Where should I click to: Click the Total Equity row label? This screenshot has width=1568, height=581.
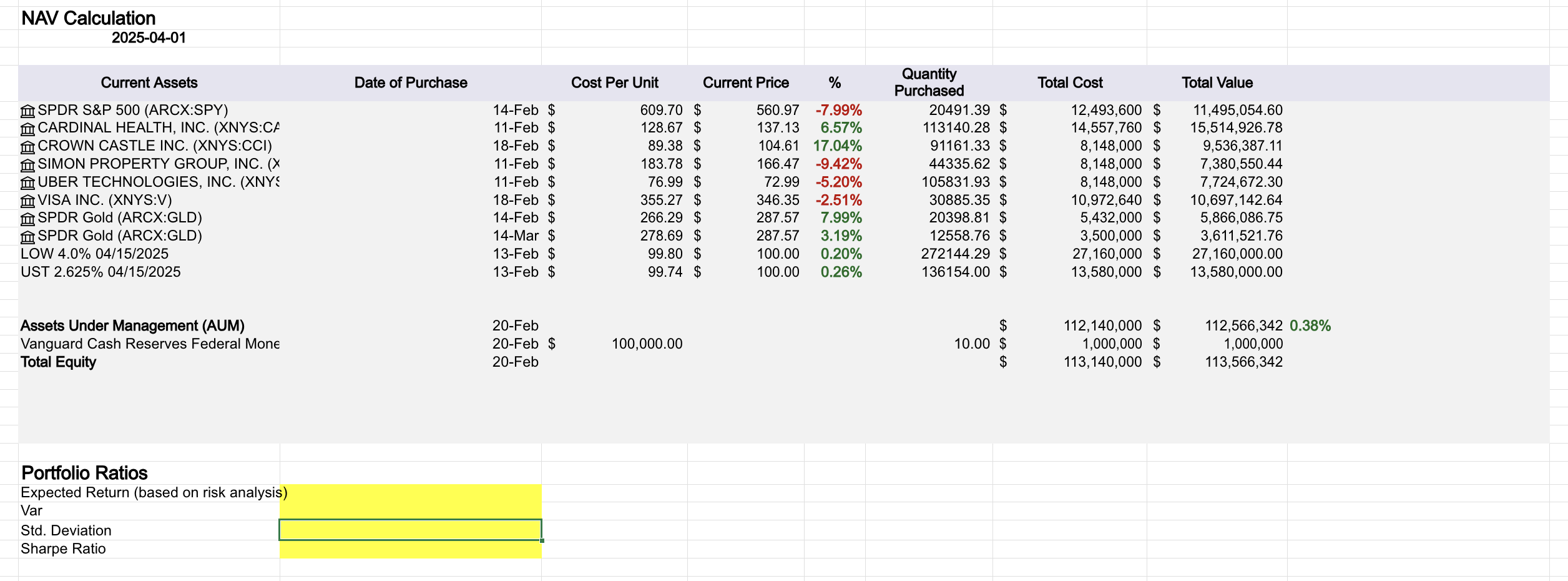point(59,362)
